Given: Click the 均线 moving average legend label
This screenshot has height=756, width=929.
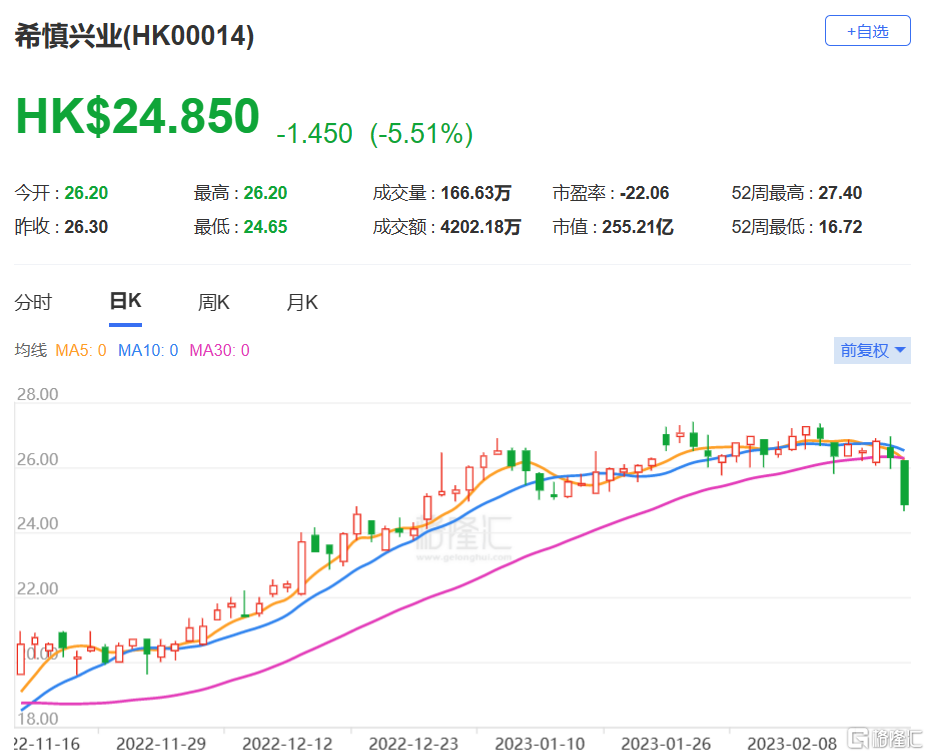Looking at the screenshot, I should coord(30,351).
